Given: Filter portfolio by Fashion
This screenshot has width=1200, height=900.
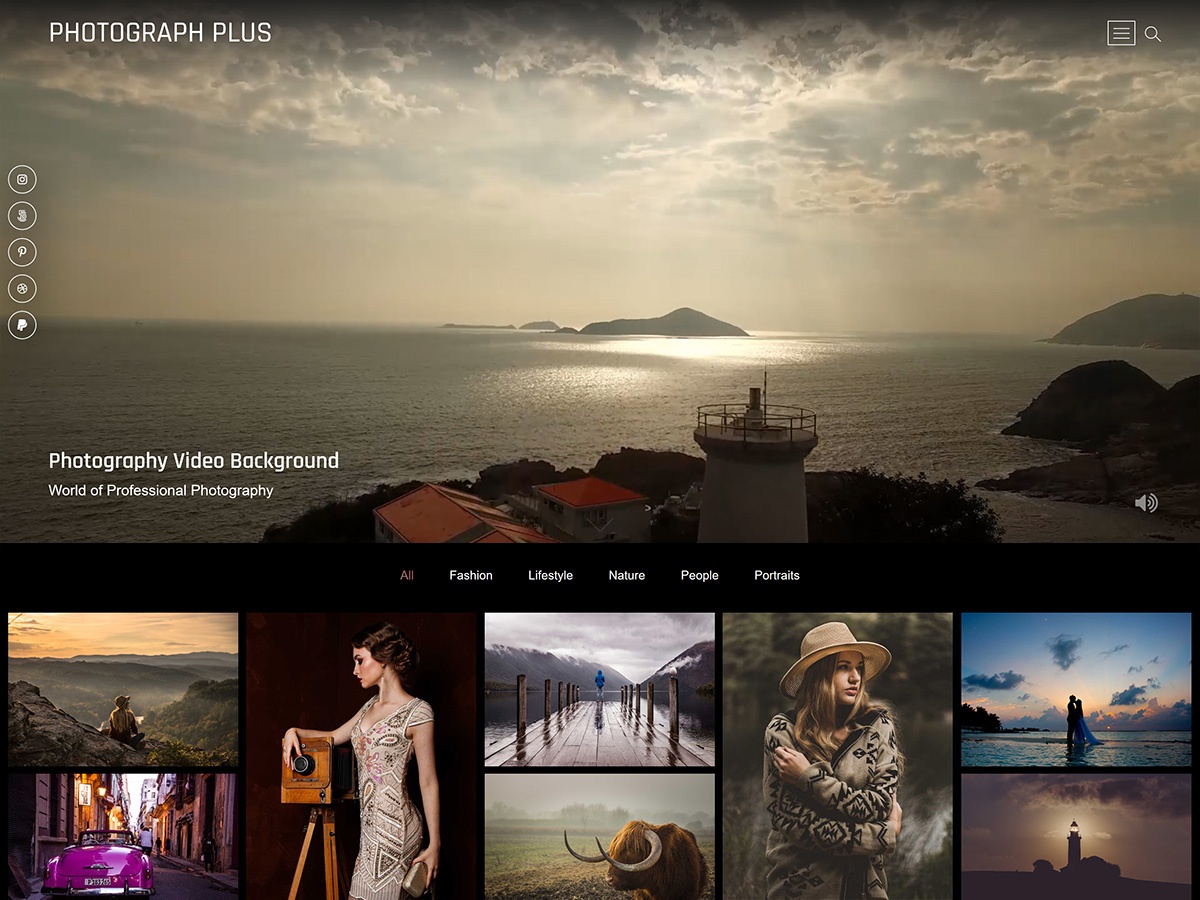Looking at the screenshot, I should point(471,576).
